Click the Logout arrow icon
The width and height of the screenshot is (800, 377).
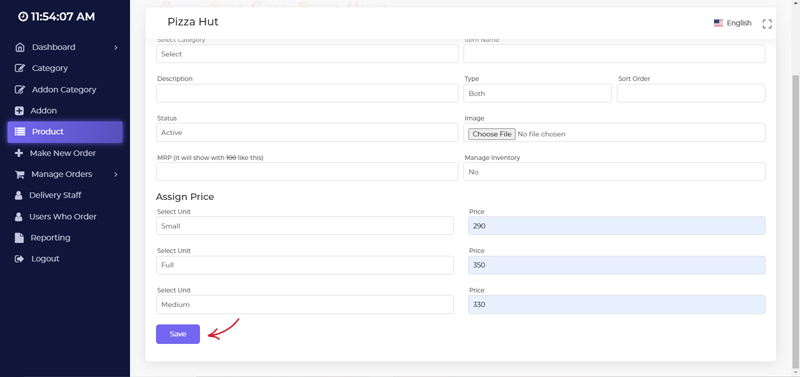19,259
